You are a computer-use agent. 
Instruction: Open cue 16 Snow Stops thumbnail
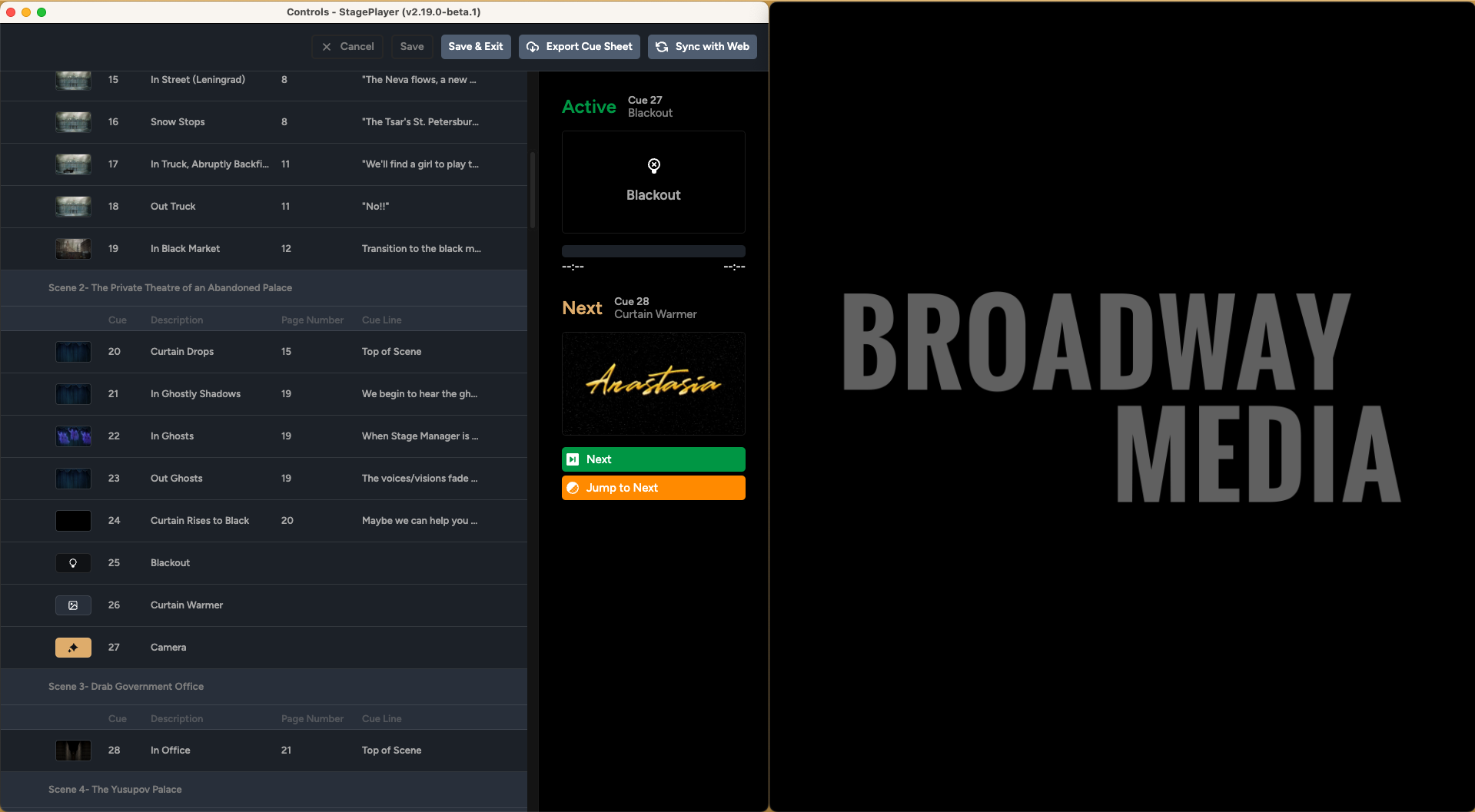pos(73,122)
